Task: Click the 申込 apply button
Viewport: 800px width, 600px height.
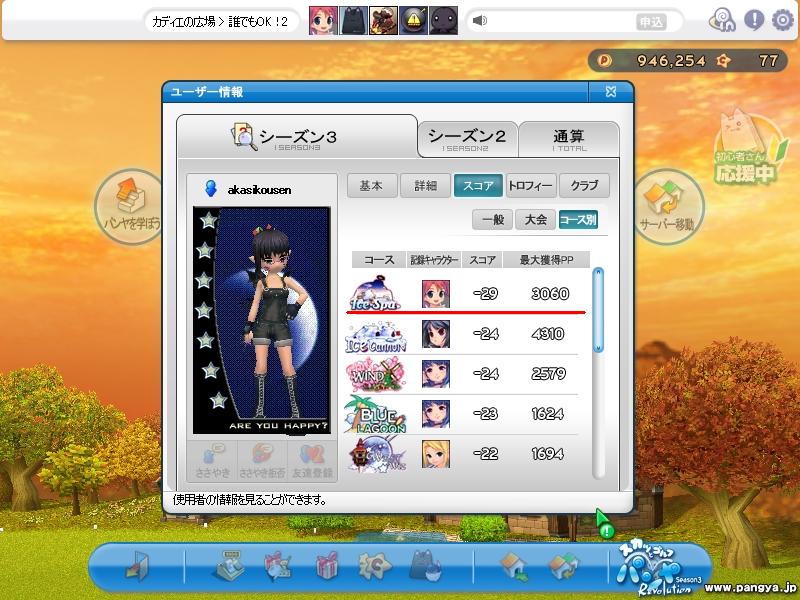Action: [x=651, y=22]
